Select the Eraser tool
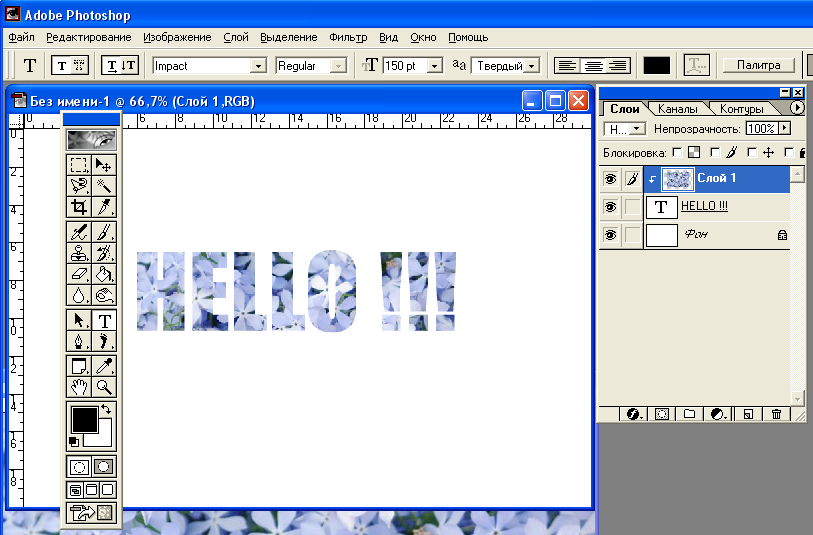The width and height of the screenshot is (813, 535). pos(79,274)
